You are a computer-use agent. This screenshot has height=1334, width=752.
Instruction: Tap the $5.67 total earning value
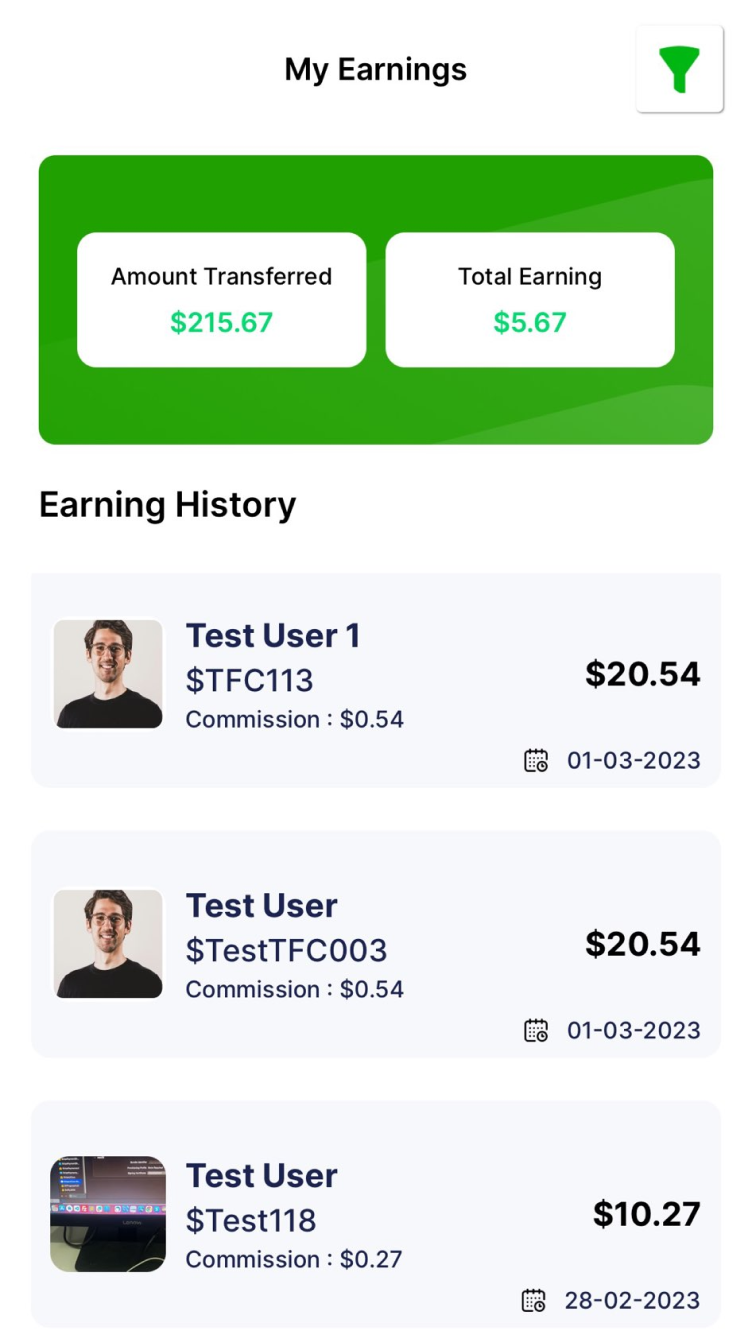point(530,322)
